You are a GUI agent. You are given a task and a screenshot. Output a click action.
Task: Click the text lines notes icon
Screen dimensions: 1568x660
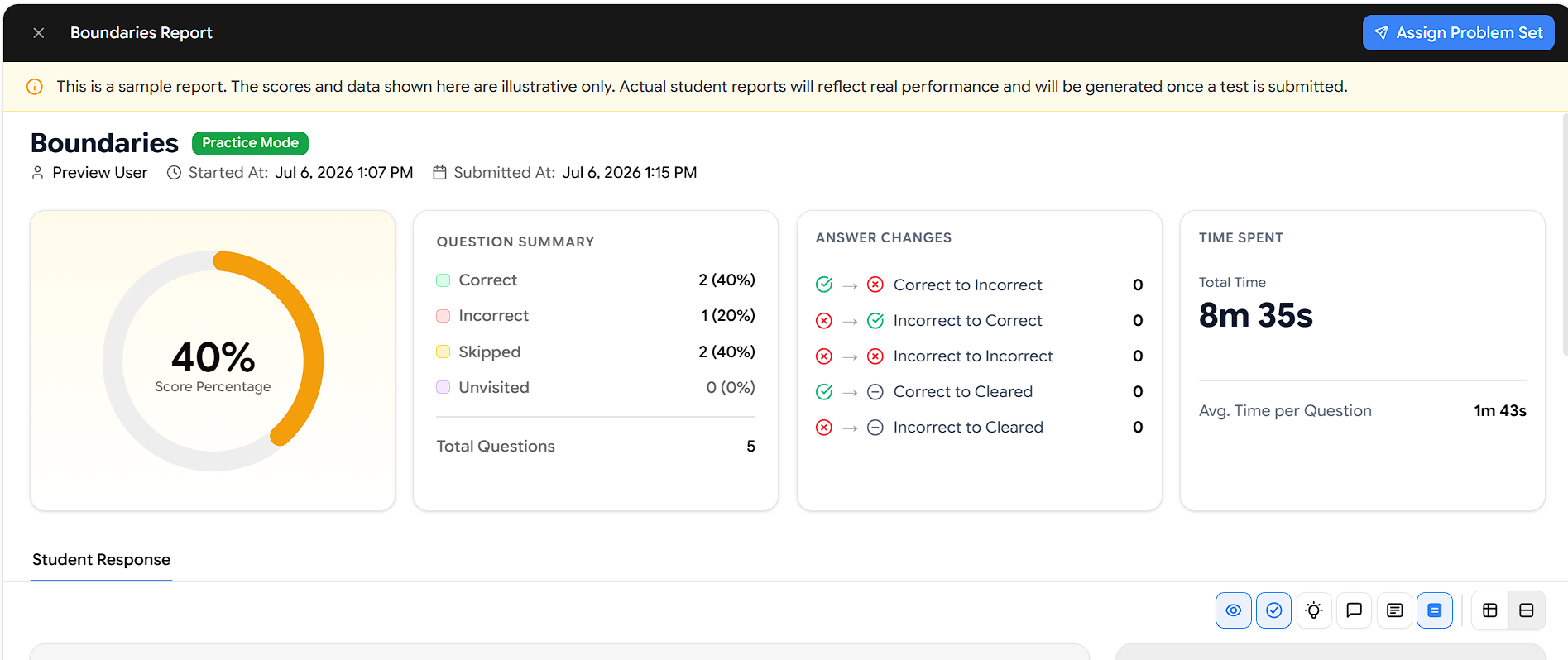1394,610
